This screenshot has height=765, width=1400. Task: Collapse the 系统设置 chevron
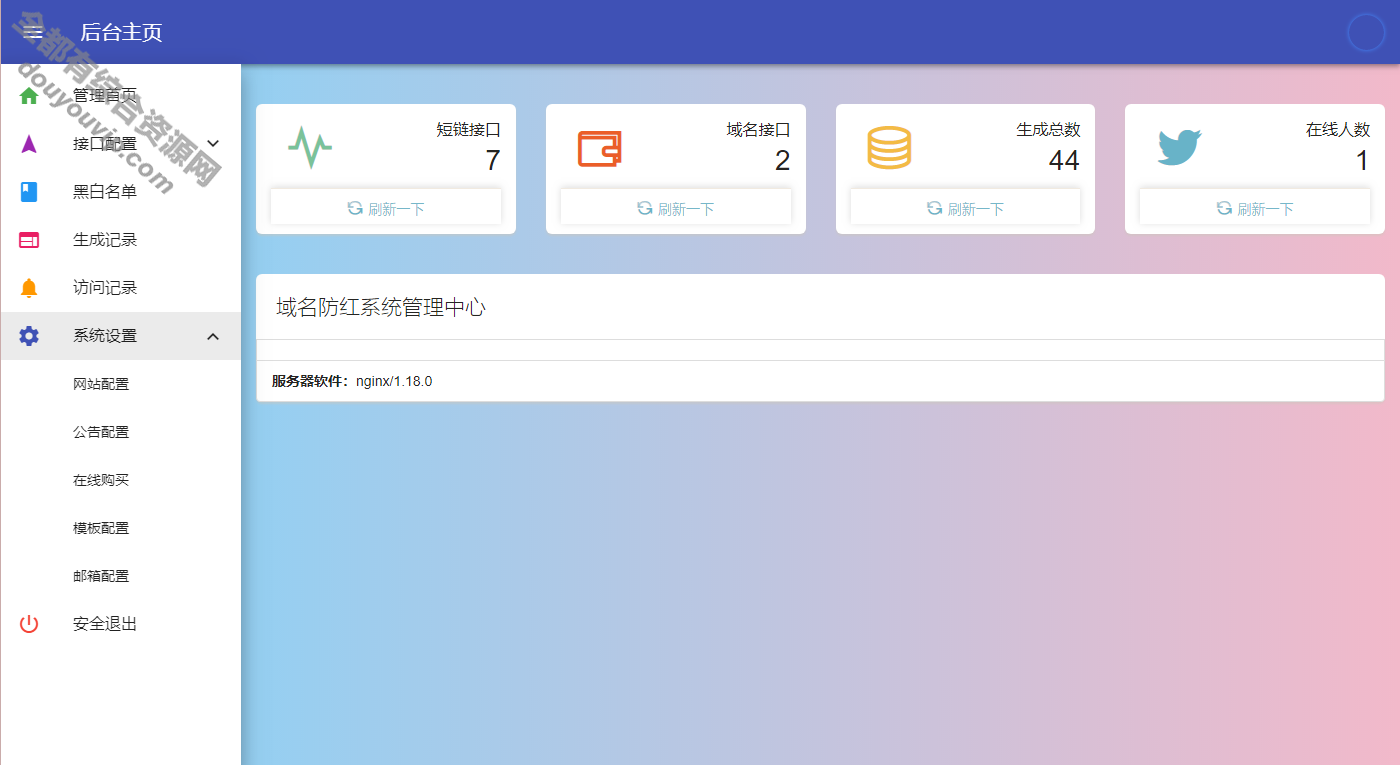(x=213, y=336)
